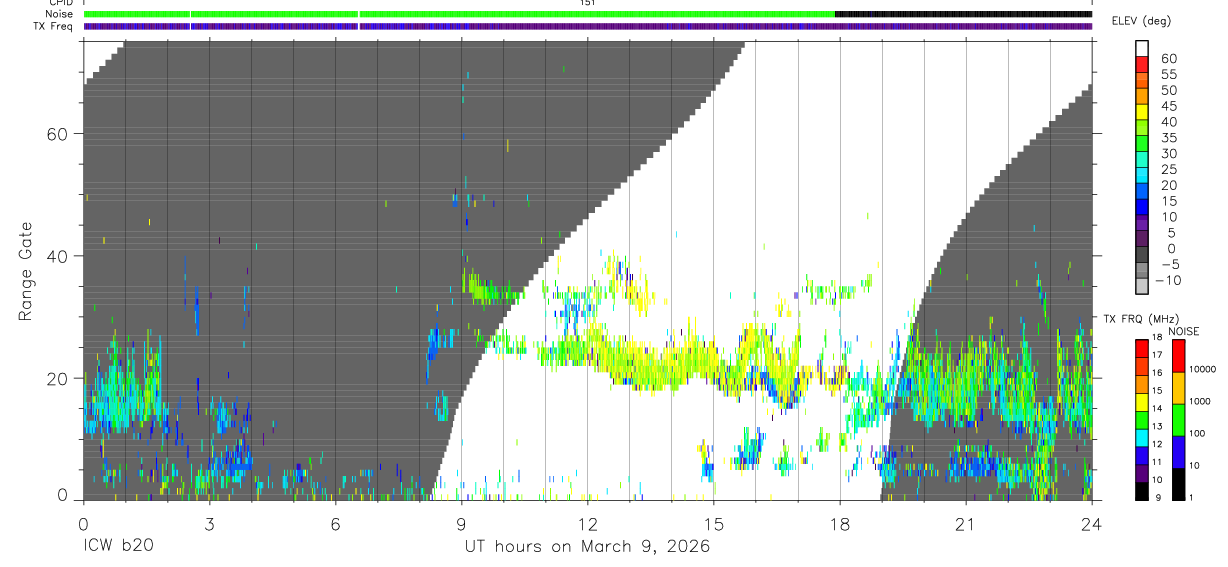Select the "30" label on ELEV scale
This screenshot has height=567, width=1228.
pos(1168,154)
